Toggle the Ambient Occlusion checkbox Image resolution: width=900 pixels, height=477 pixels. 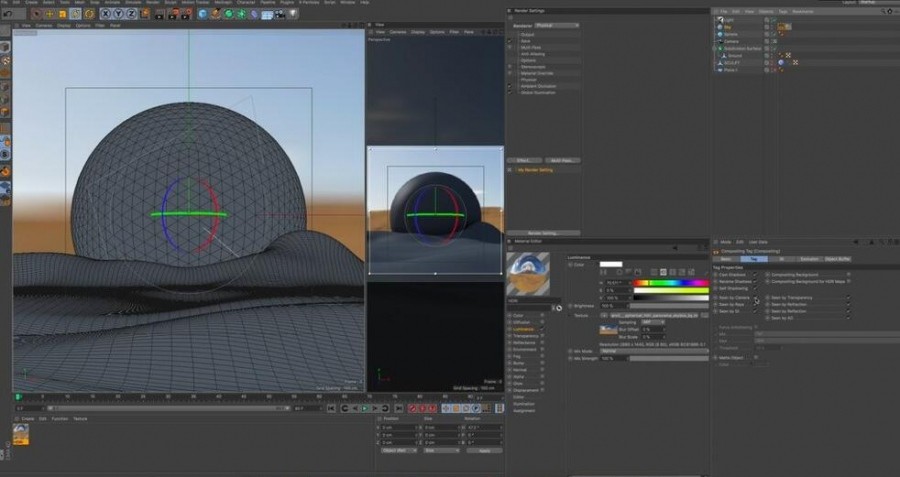point(510,86)
